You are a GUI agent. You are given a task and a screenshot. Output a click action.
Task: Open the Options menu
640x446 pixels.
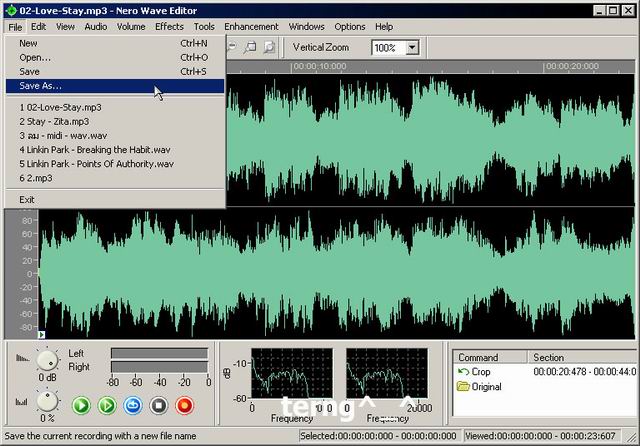pos(350,27)
